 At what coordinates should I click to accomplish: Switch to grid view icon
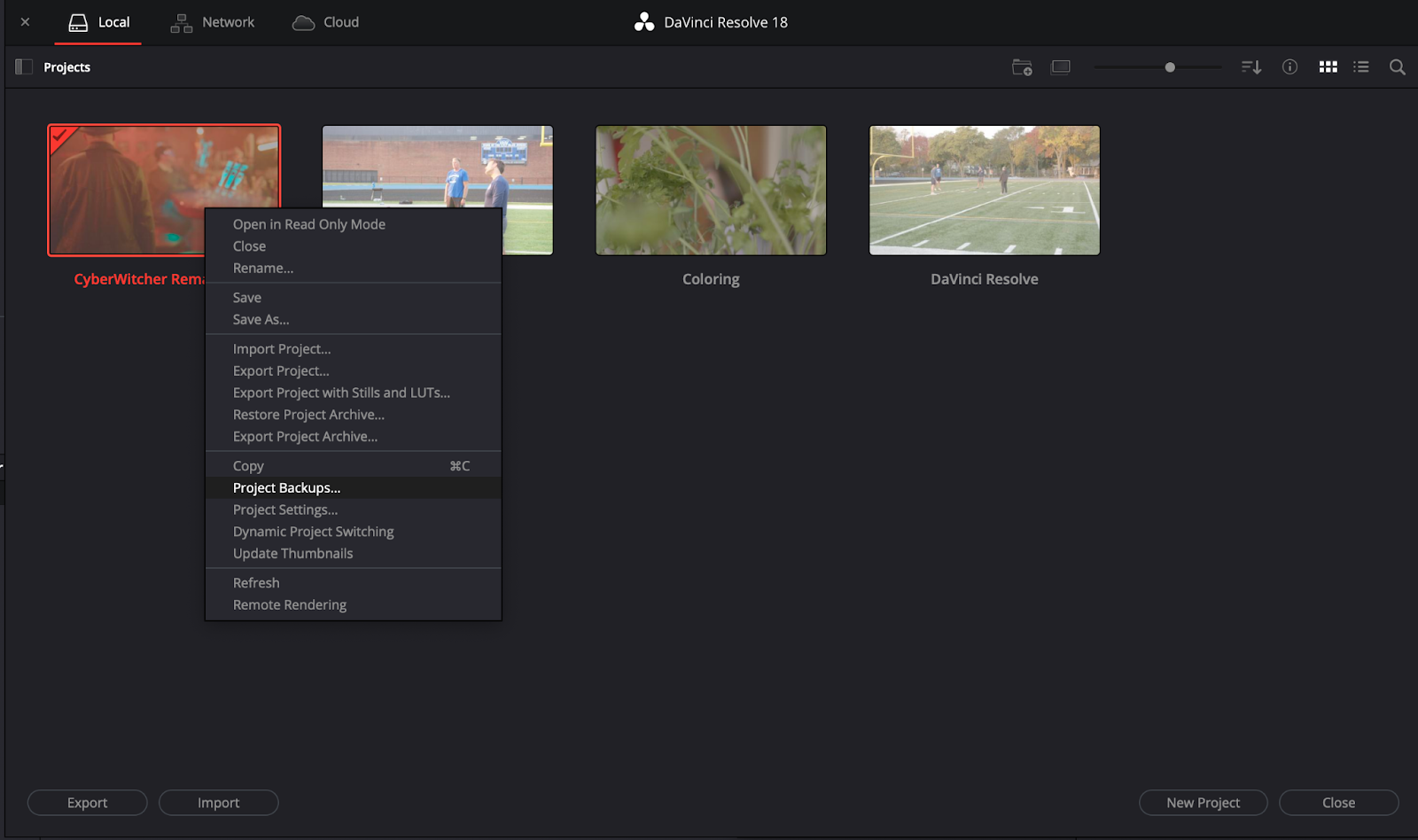1327,66
